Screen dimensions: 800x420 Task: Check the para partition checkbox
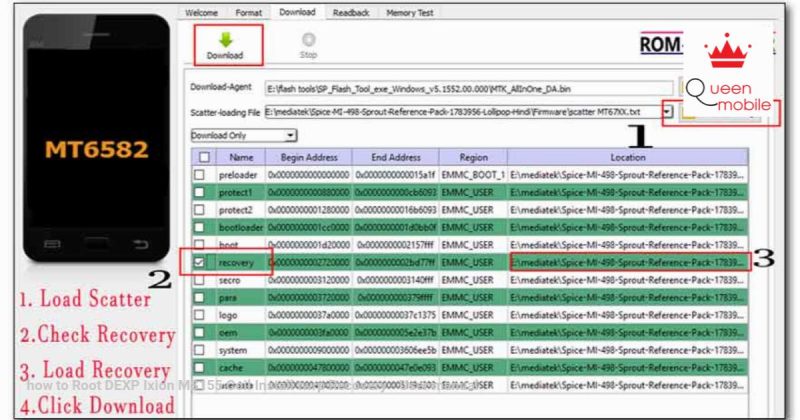(x=199, y=298)
